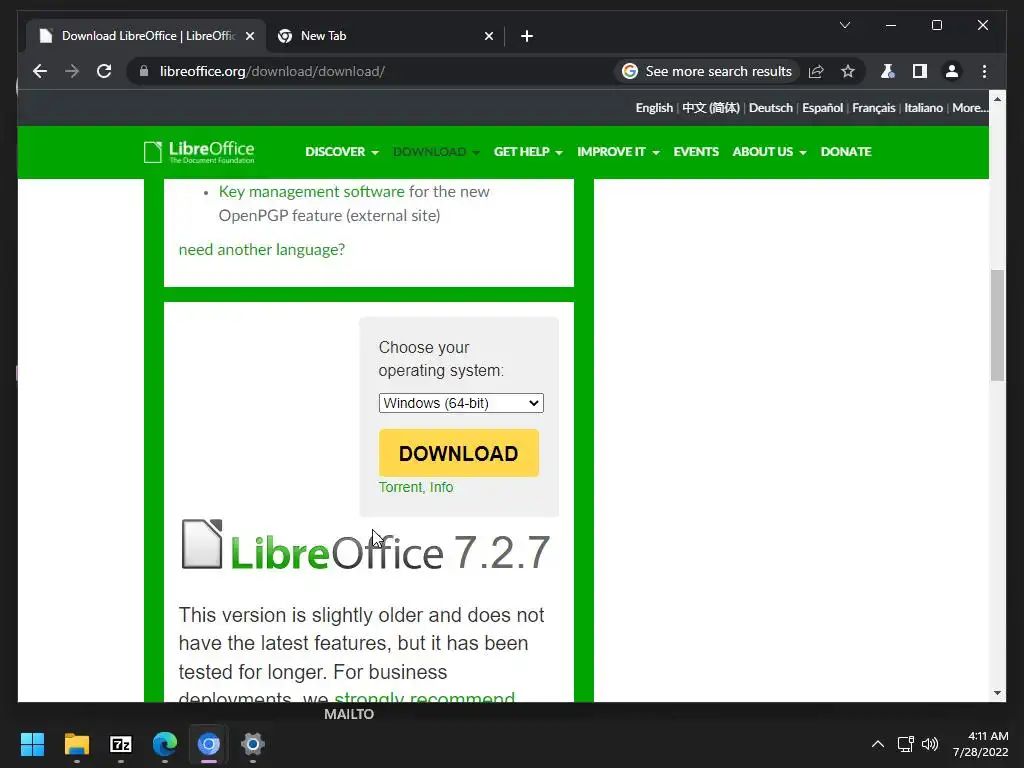
Task: Open Windows Start menu
Action: [32, 744]
